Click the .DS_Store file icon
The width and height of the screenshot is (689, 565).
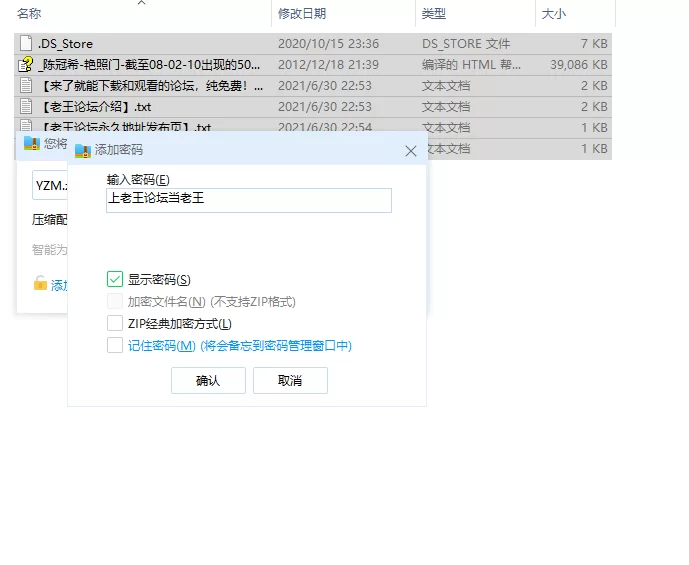pos(26,44)
